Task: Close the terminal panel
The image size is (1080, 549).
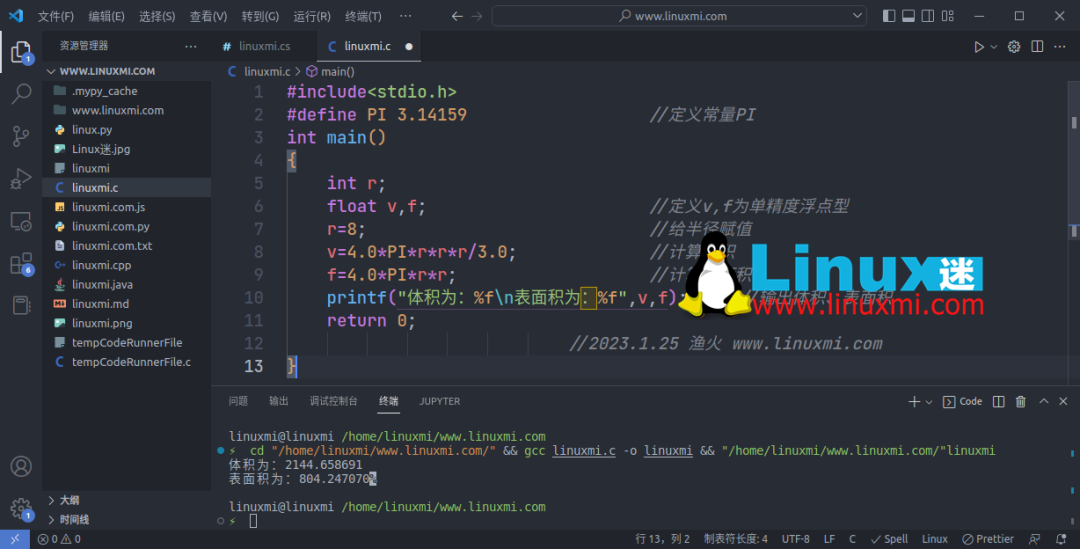Action: point(1063,401)
